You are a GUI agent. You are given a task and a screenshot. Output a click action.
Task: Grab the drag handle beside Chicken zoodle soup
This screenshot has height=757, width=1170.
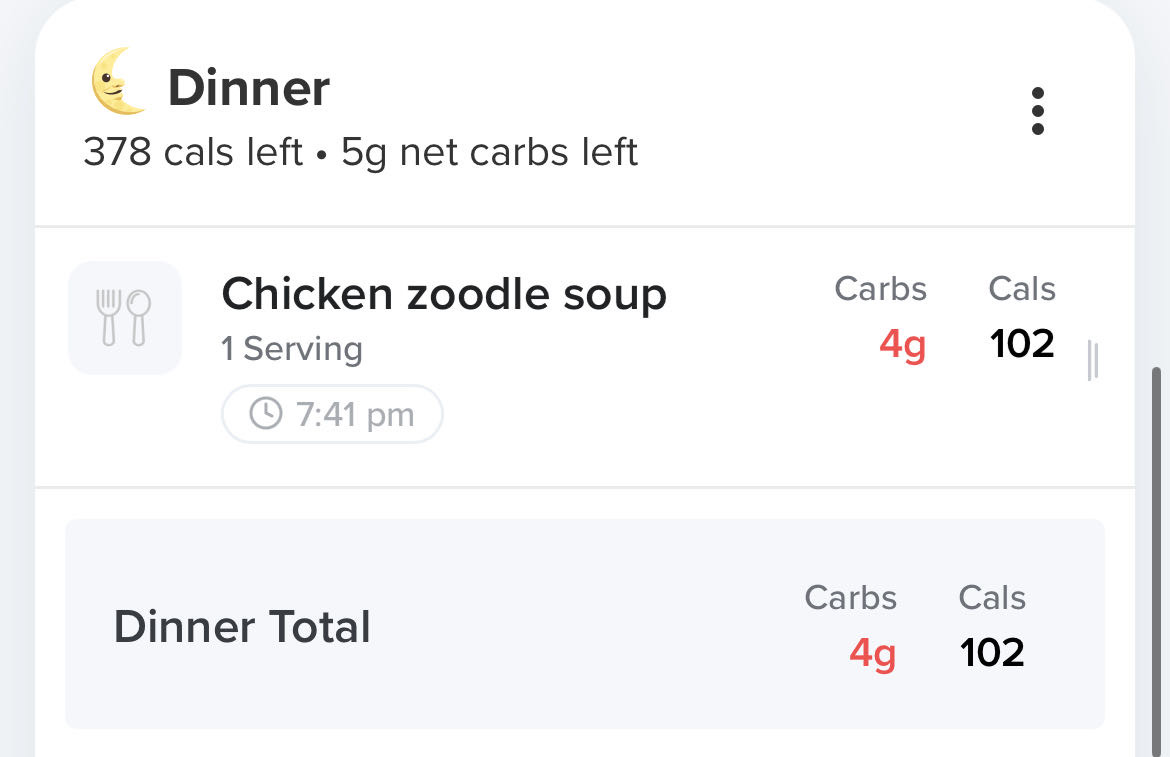[x=1092, y=360]
